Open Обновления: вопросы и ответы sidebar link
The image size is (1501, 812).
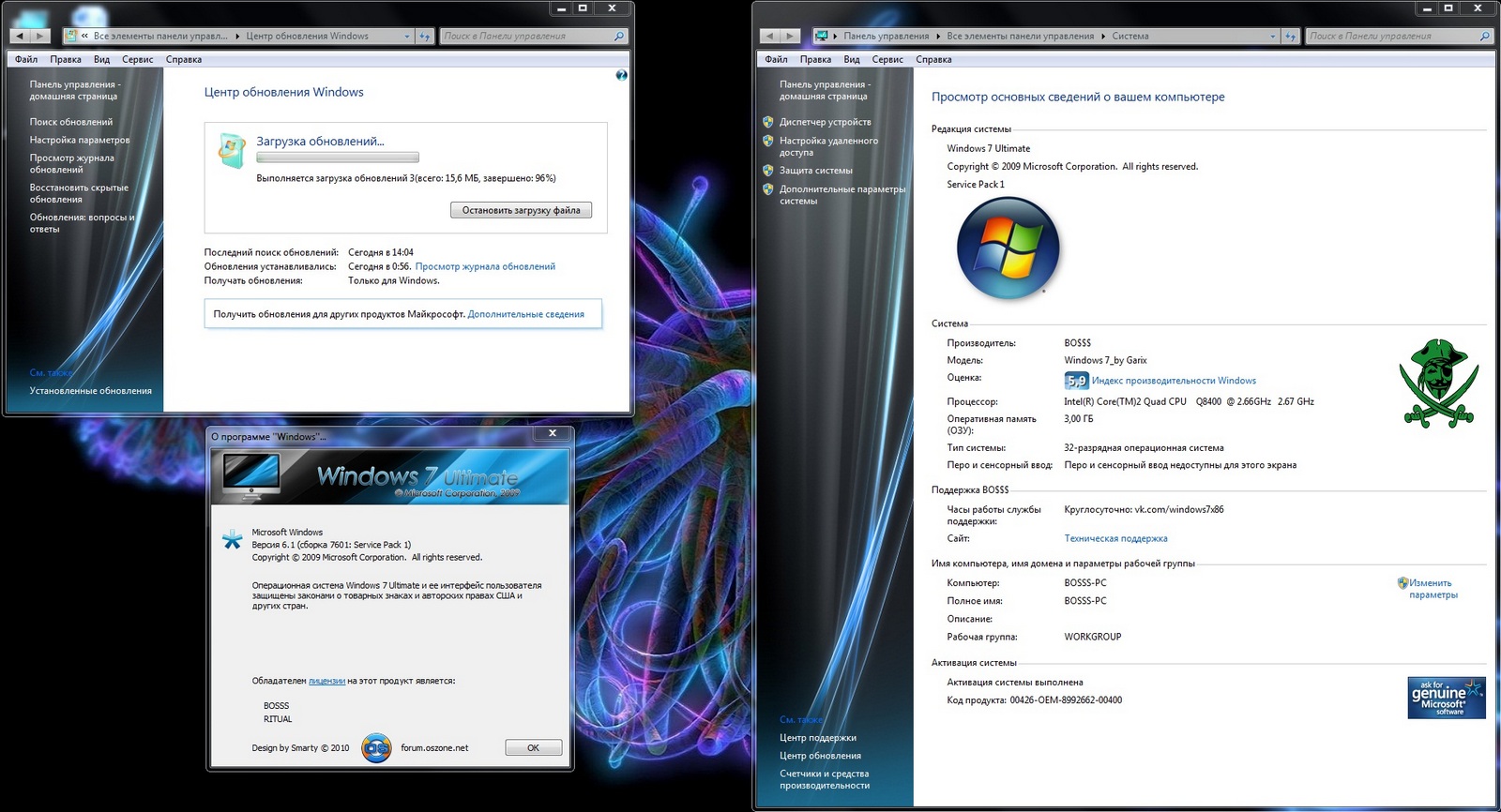coord(82,223)
